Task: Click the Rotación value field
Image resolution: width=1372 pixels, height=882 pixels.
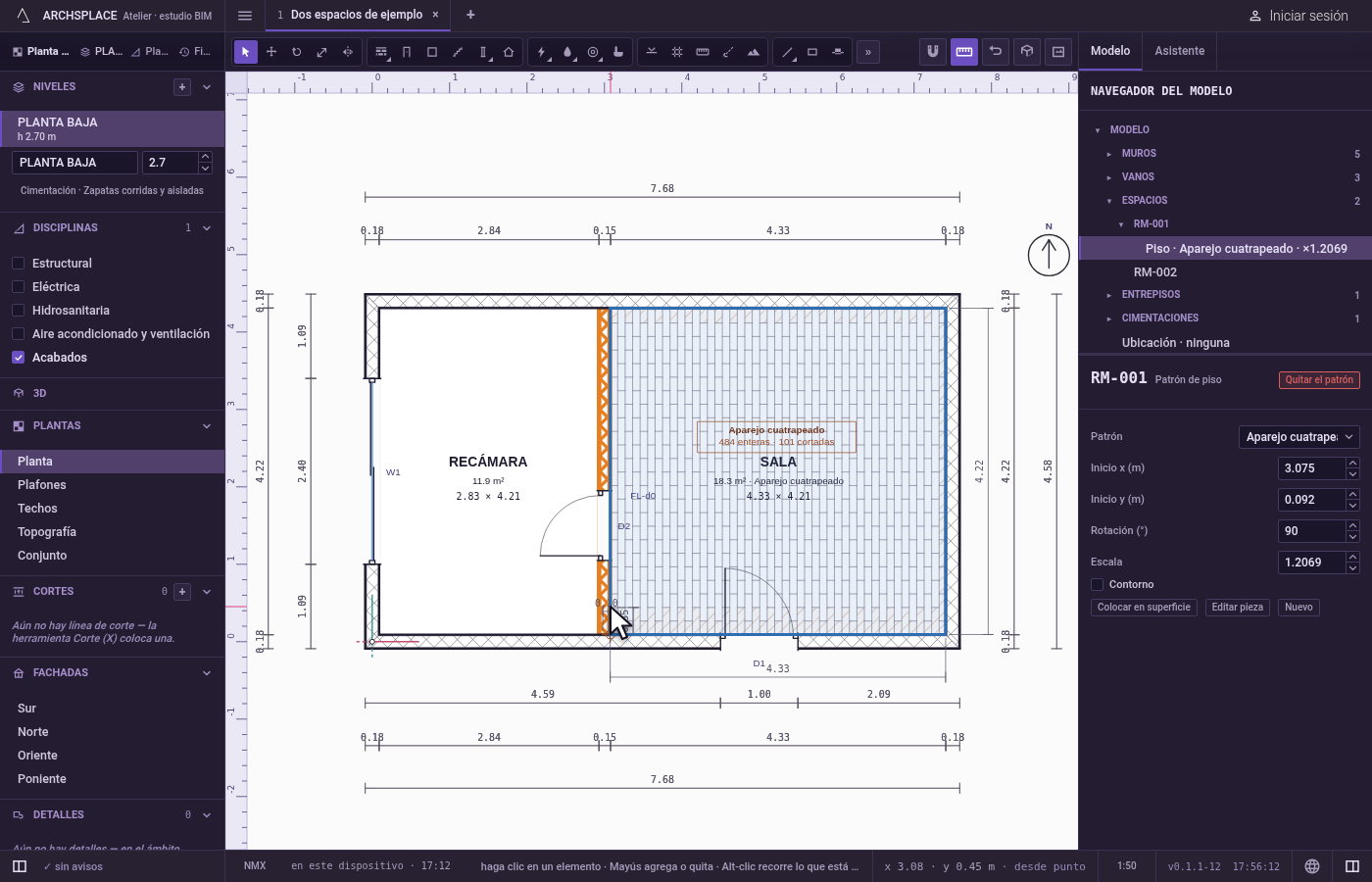Action: tap(1312, 531)
